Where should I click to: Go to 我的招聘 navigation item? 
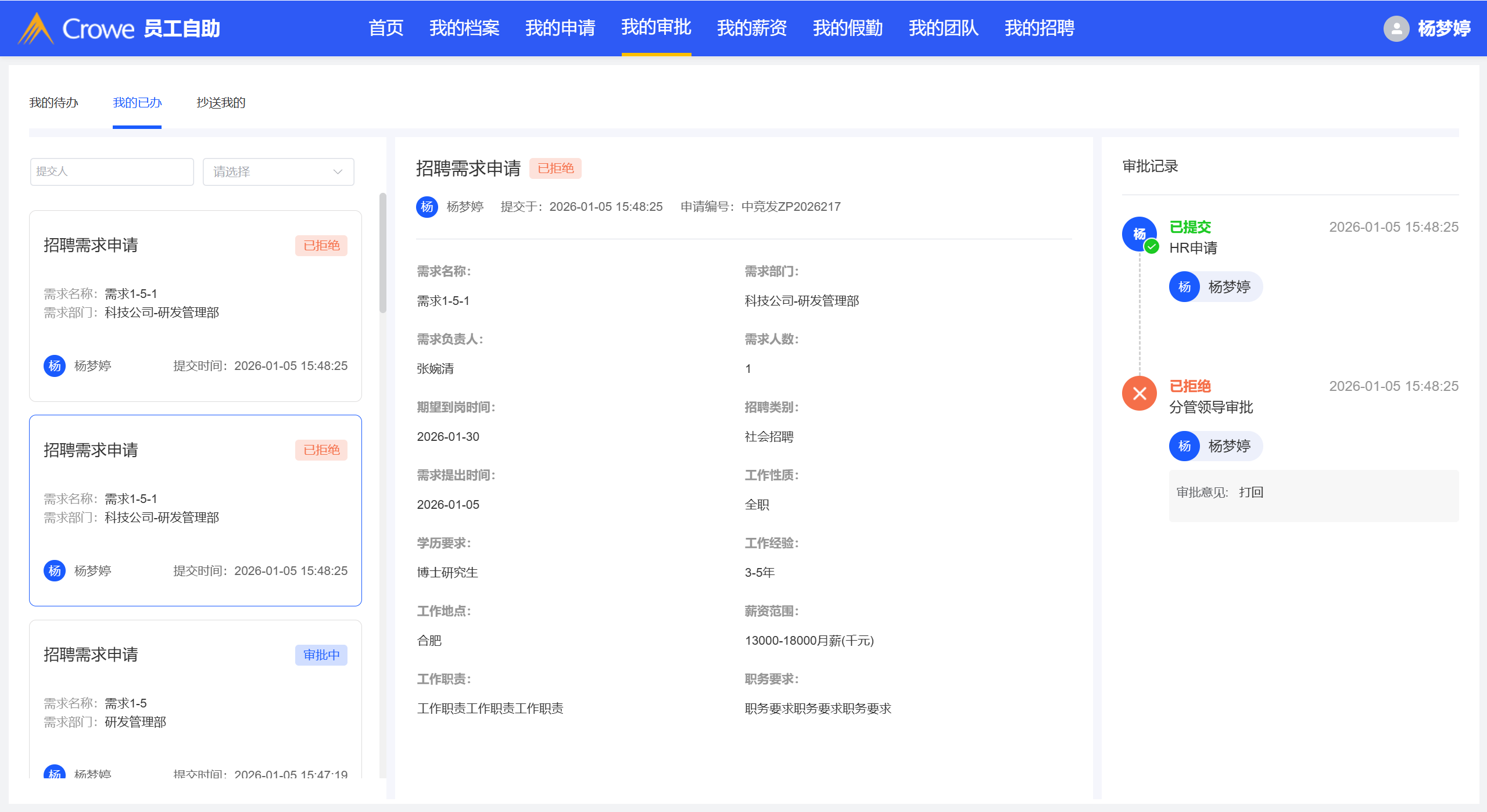coord(1039,28)
